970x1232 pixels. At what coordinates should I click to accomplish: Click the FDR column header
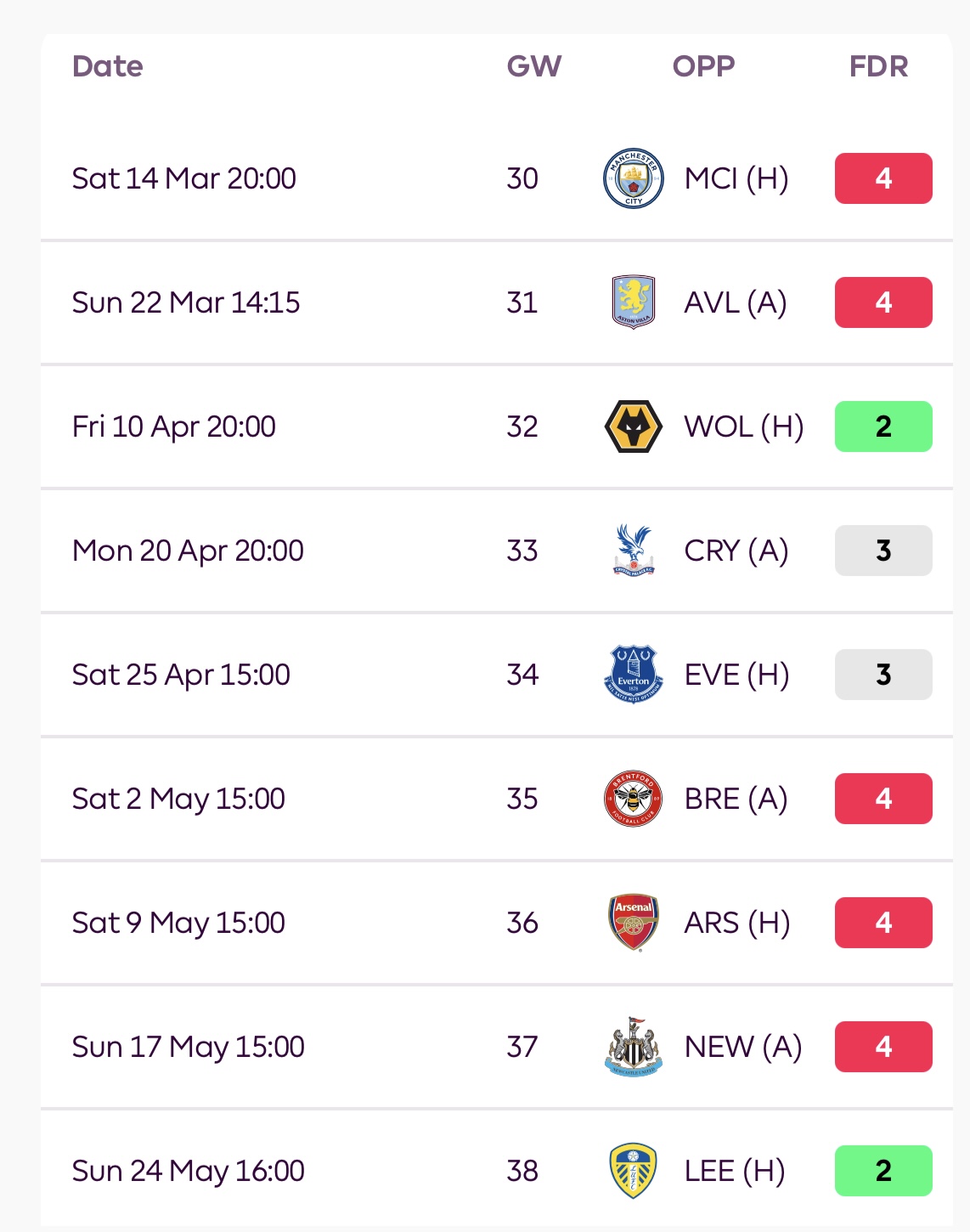(878, 66)
